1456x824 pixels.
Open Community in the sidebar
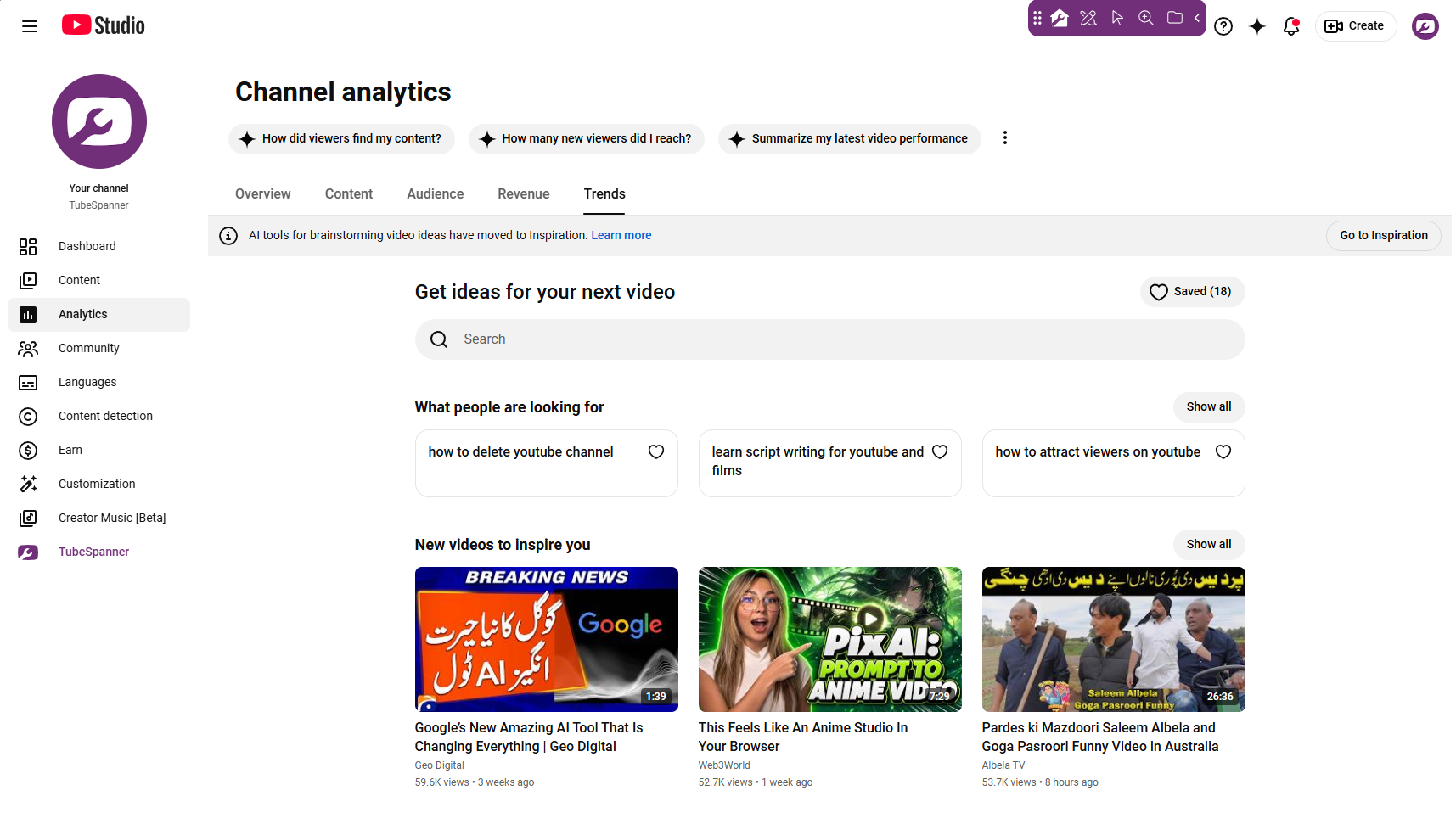[x=98, y=349]
